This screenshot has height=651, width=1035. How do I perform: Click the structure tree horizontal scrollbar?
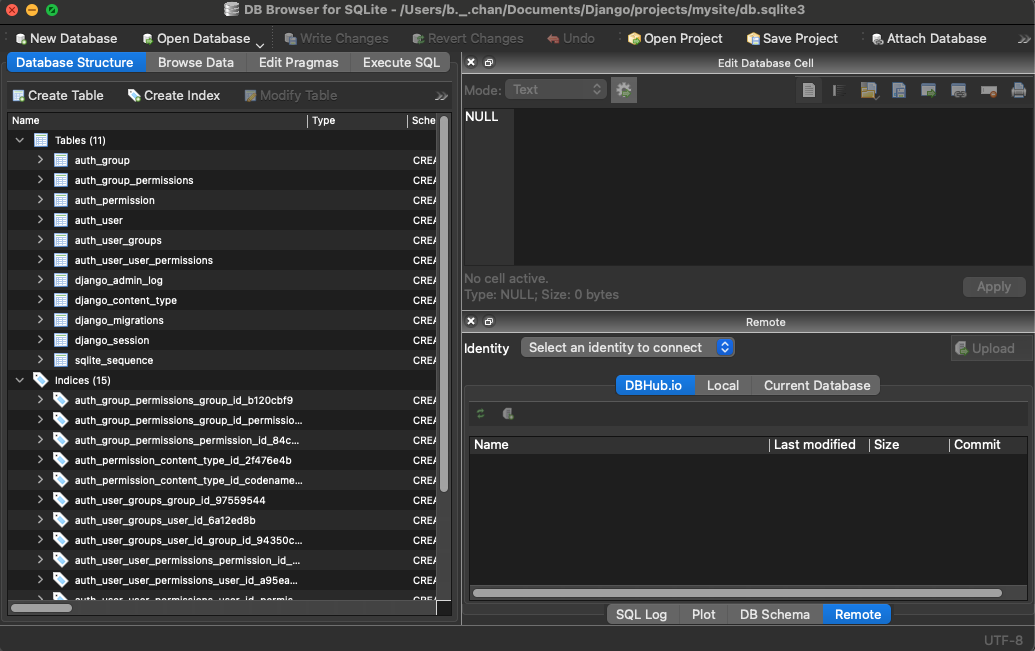(42, 607)
